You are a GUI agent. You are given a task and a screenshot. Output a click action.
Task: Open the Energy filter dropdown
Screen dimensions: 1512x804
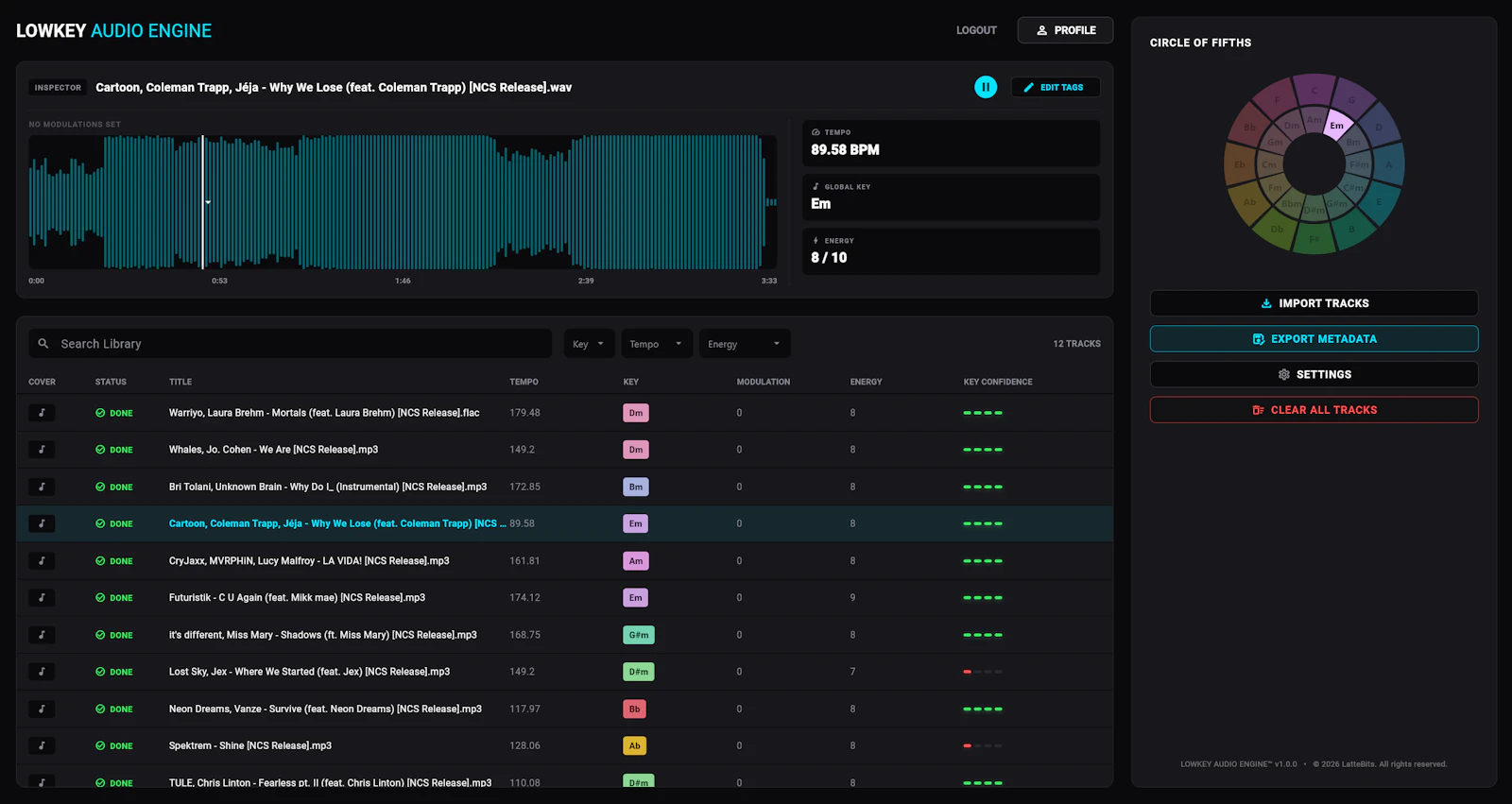pyautogui.click(x=745, y=344)
